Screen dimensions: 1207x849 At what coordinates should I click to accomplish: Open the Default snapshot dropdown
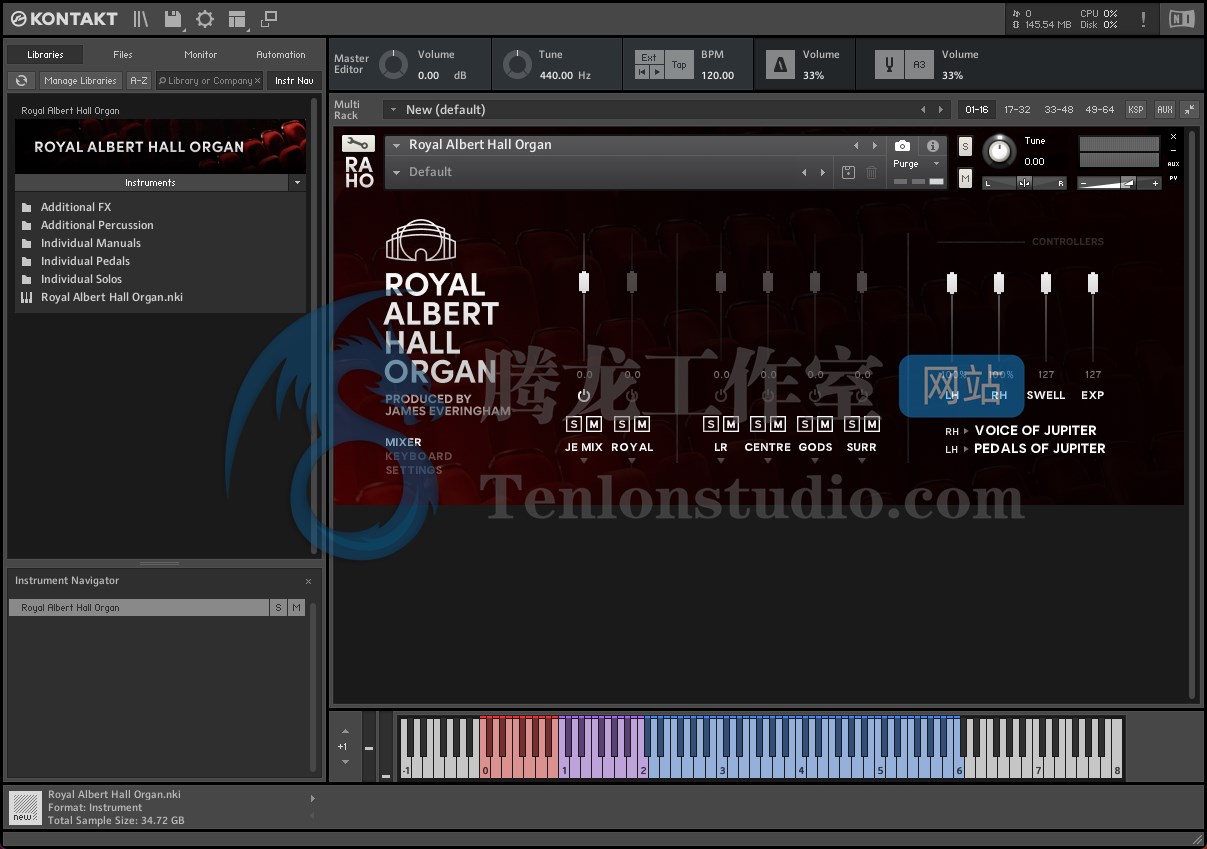coord(396,173)
